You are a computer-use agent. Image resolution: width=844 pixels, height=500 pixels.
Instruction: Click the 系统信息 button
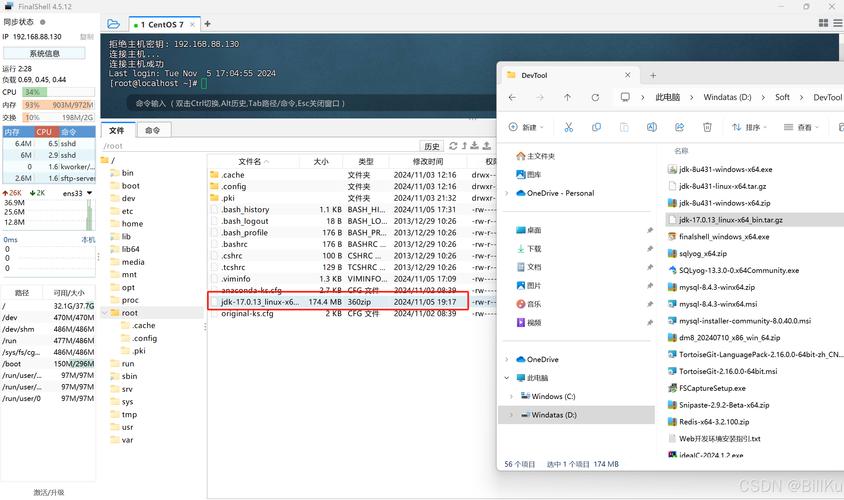44,53
